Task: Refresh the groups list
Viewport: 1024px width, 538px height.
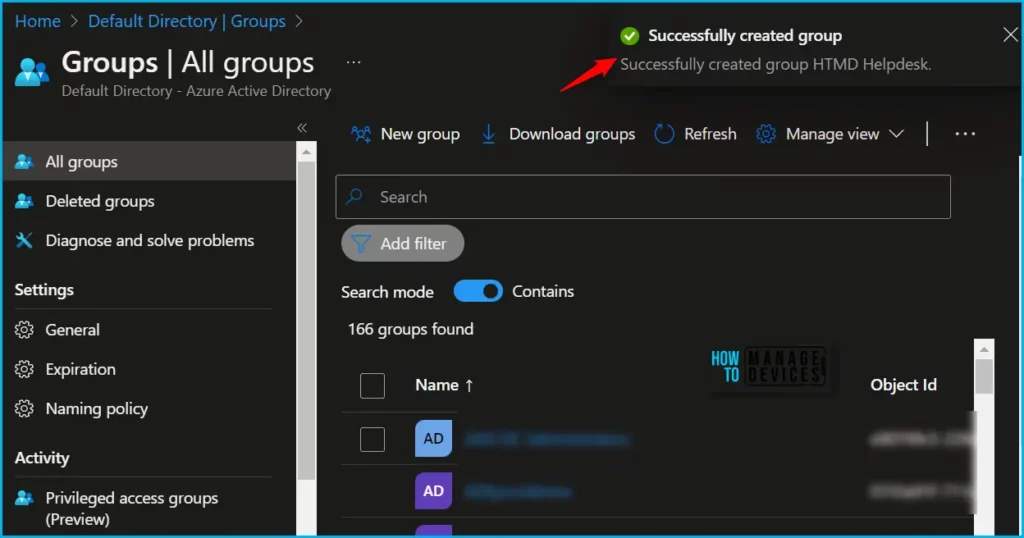Action: coord(696,134)
